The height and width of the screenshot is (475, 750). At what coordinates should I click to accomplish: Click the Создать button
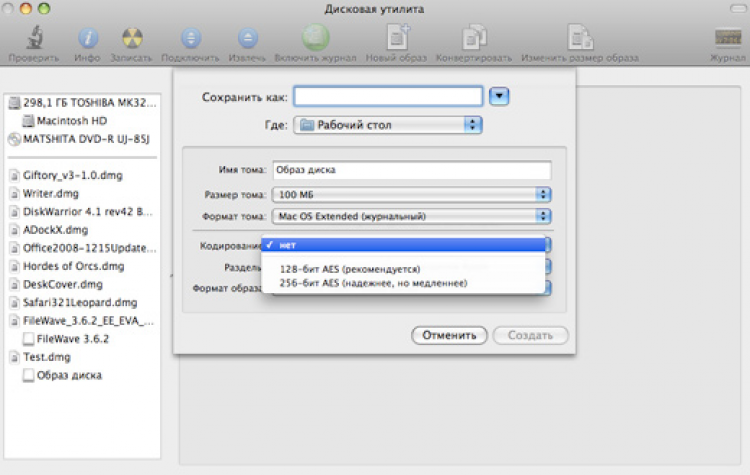pyautogui.click(x=530, y=335)
